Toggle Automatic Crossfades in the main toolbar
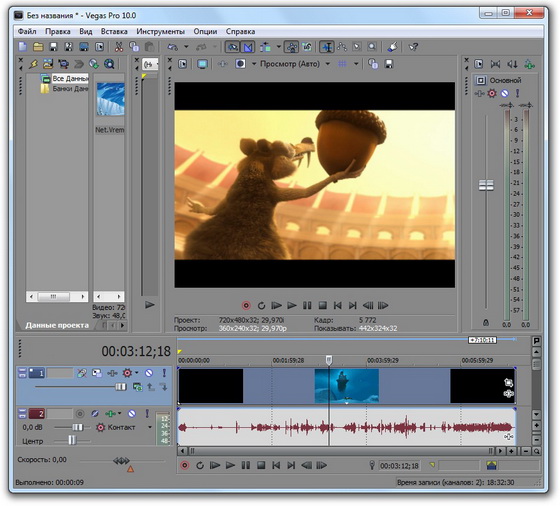Image resolution: width=560 pixels, height=506 pixels. 248,47
